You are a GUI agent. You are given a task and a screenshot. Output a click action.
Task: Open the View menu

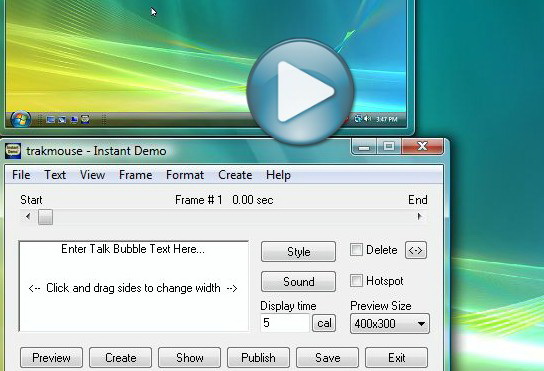pos(92,175)
